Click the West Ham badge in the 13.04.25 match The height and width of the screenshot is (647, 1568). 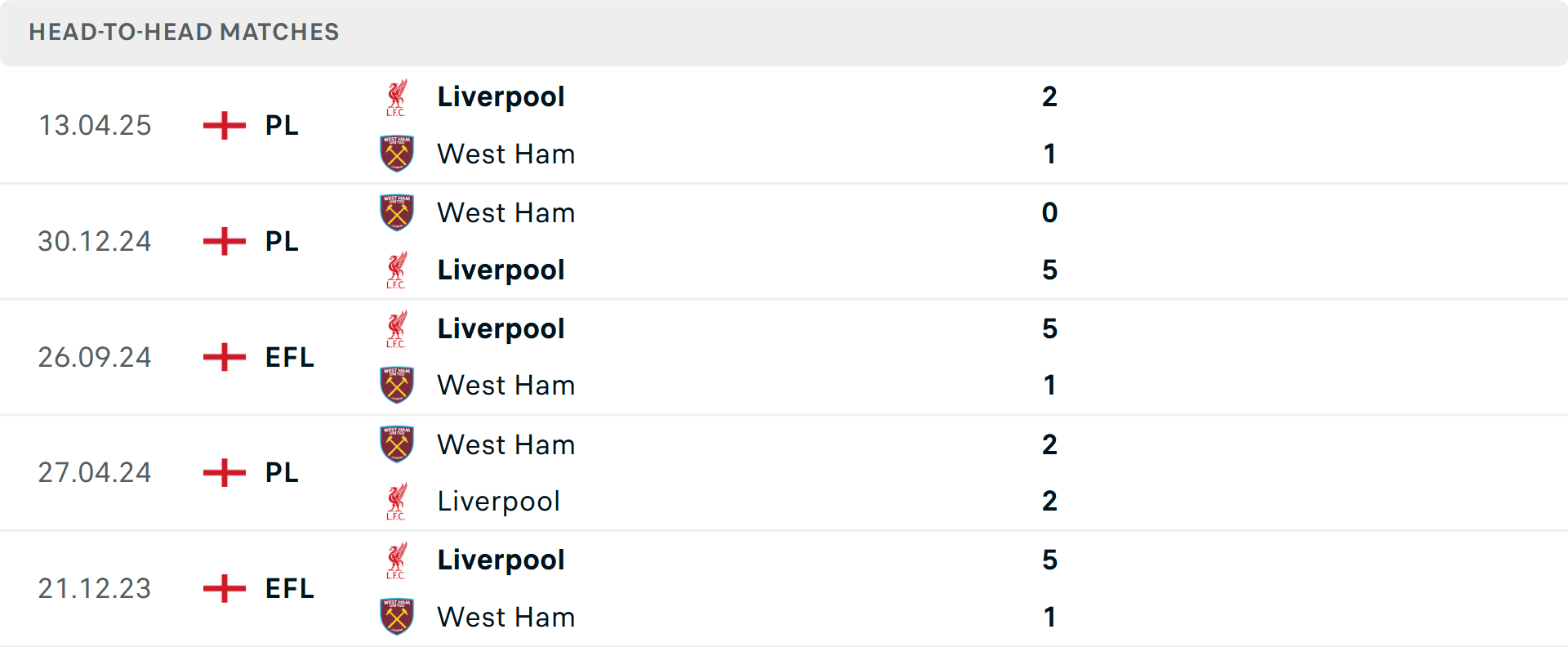[398, 154]
